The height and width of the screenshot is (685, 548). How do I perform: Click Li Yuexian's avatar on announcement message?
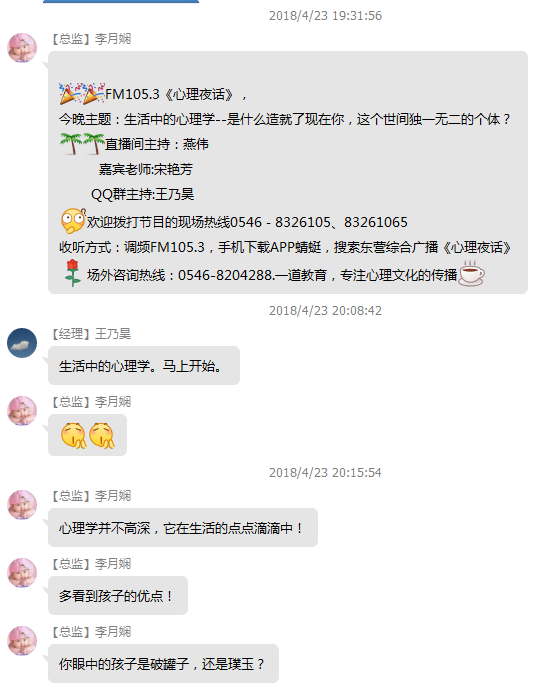[22, 47]
